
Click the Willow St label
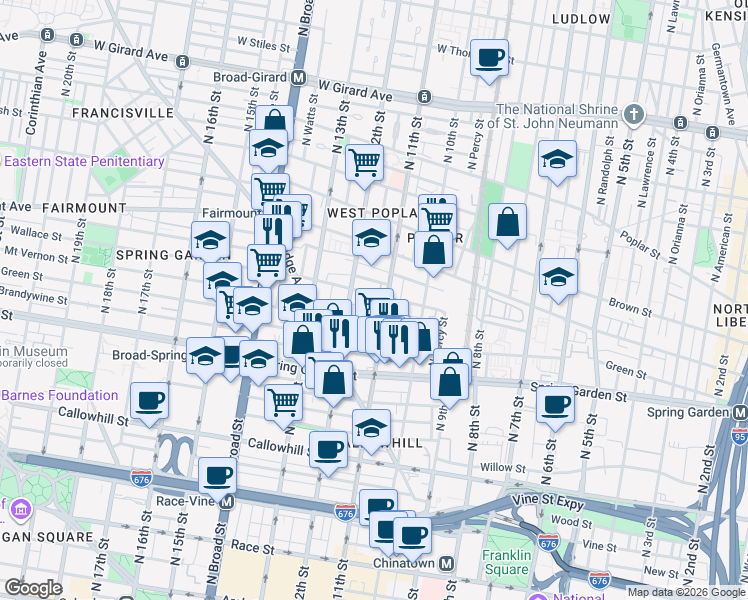click(x=503, y=468)
